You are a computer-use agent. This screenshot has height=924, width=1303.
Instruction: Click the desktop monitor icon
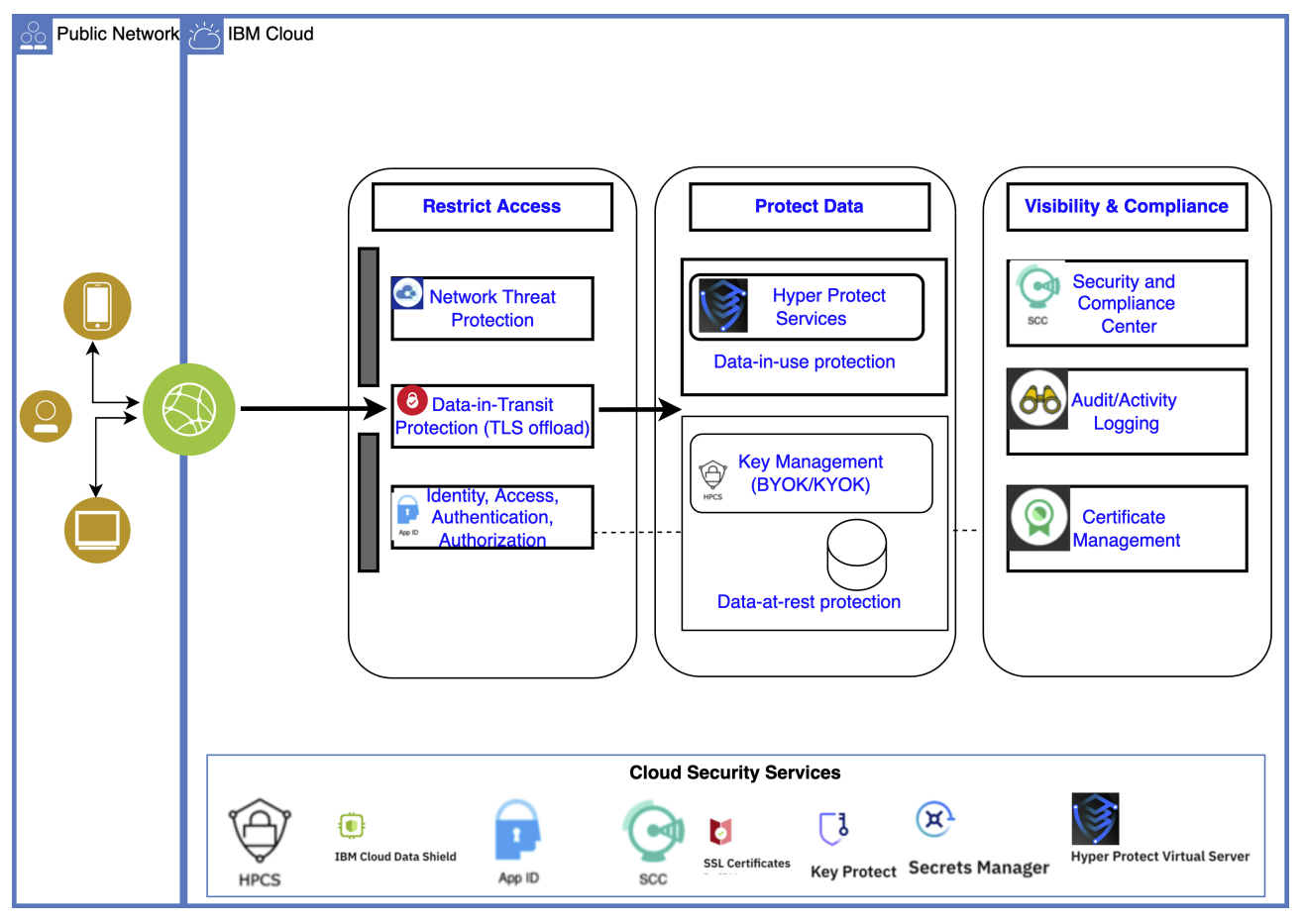coord(97,530)
